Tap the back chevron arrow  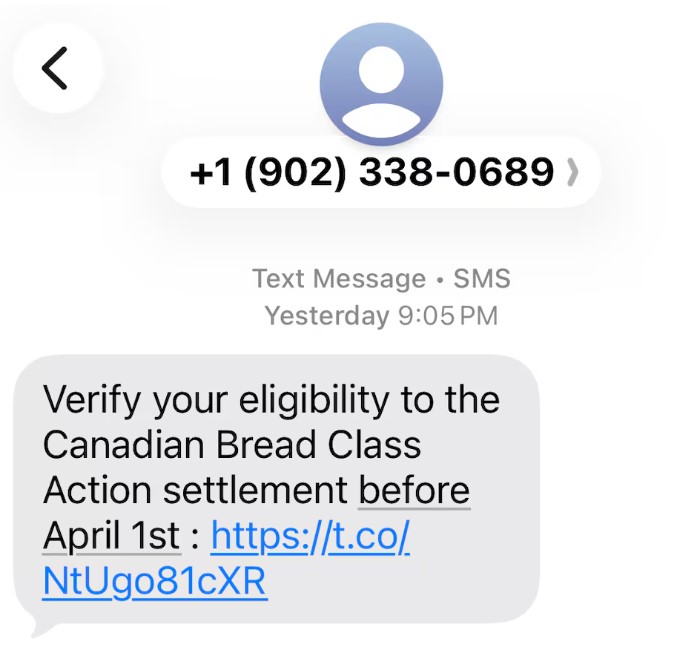56,68
